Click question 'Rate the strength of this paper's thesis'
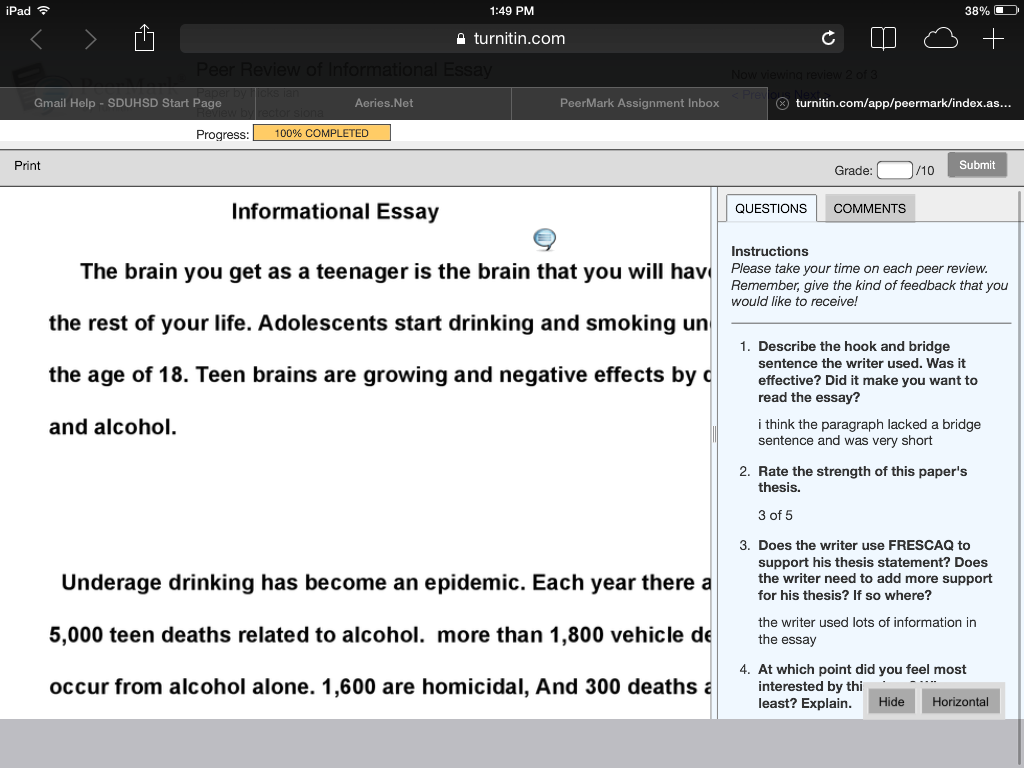 click(x=862, y=479)
